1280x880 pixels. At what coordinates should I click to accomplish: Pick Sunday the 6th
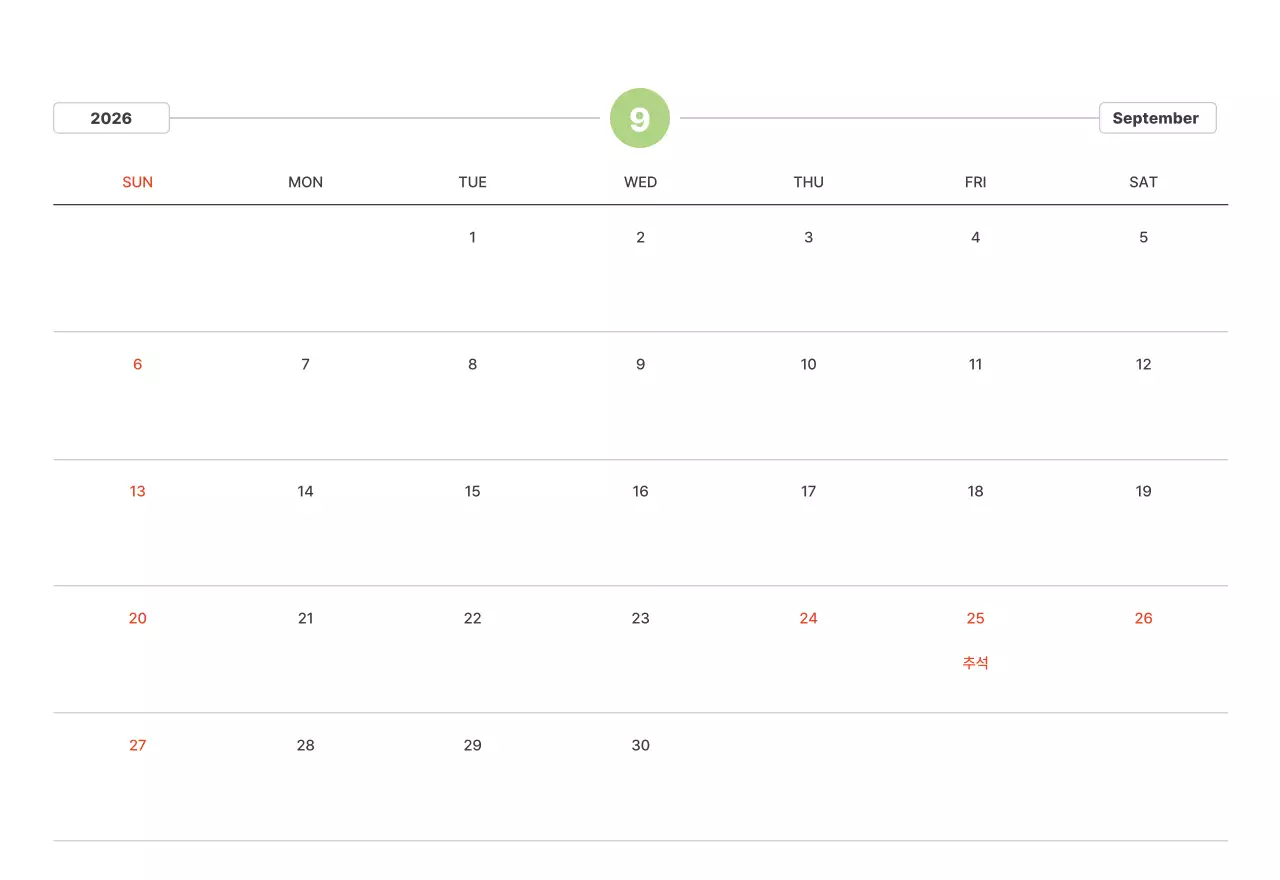point(138,364)
